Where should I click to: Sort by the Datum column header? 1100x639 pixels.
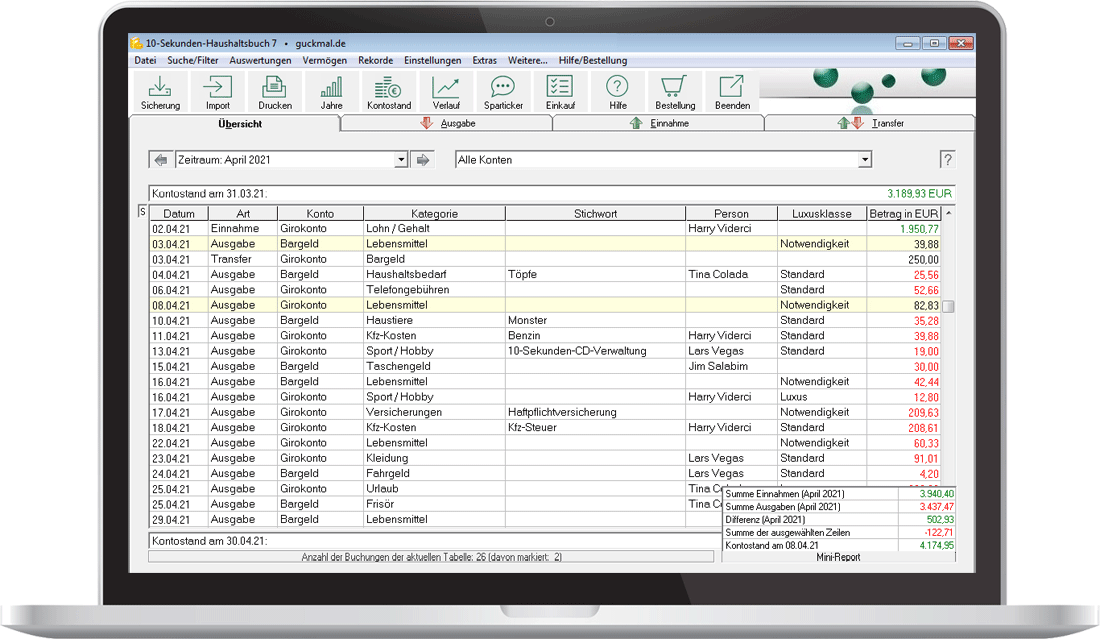(x=179, y=213)
